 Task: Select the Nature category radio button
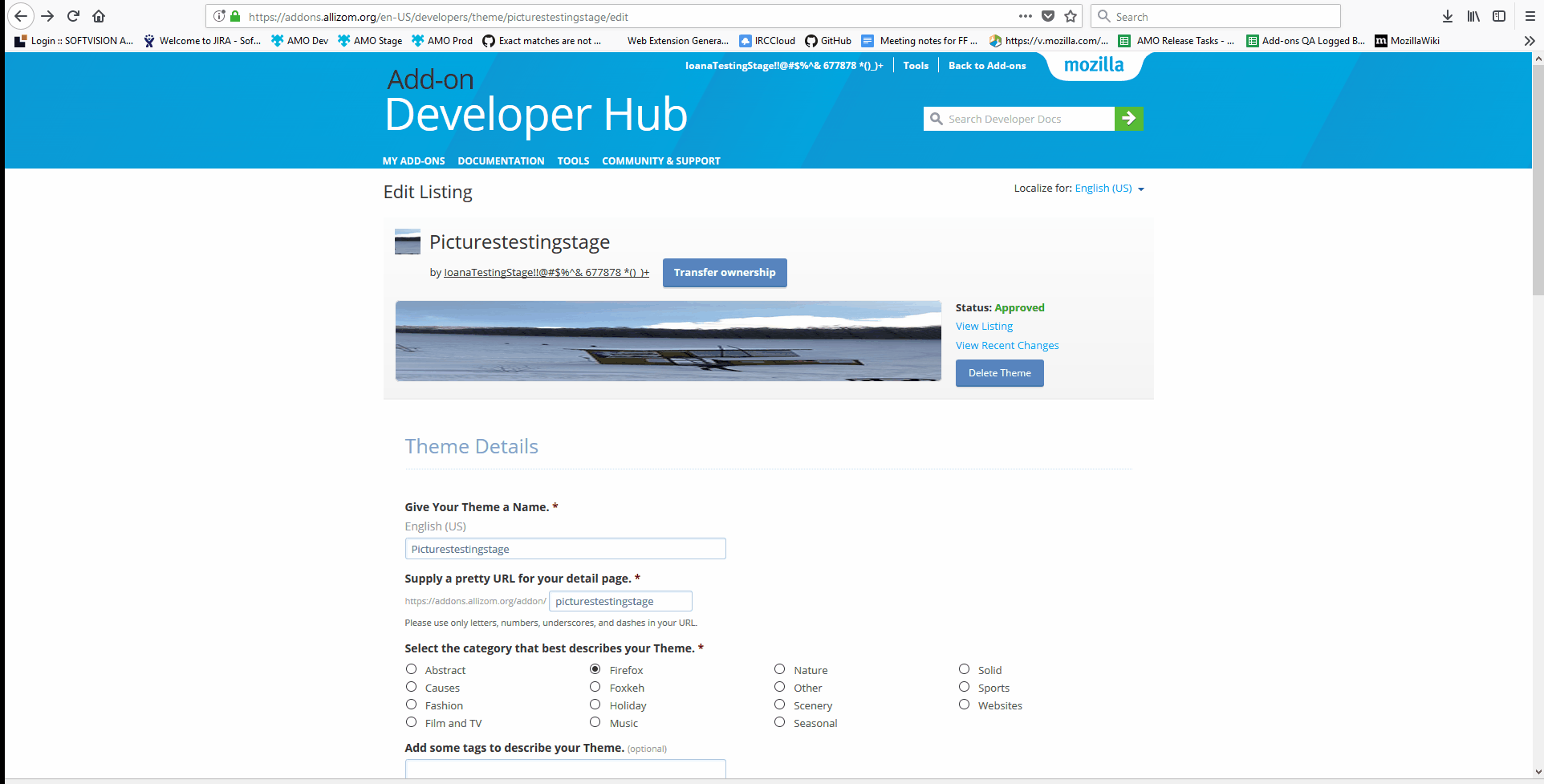tap(778, 668)
